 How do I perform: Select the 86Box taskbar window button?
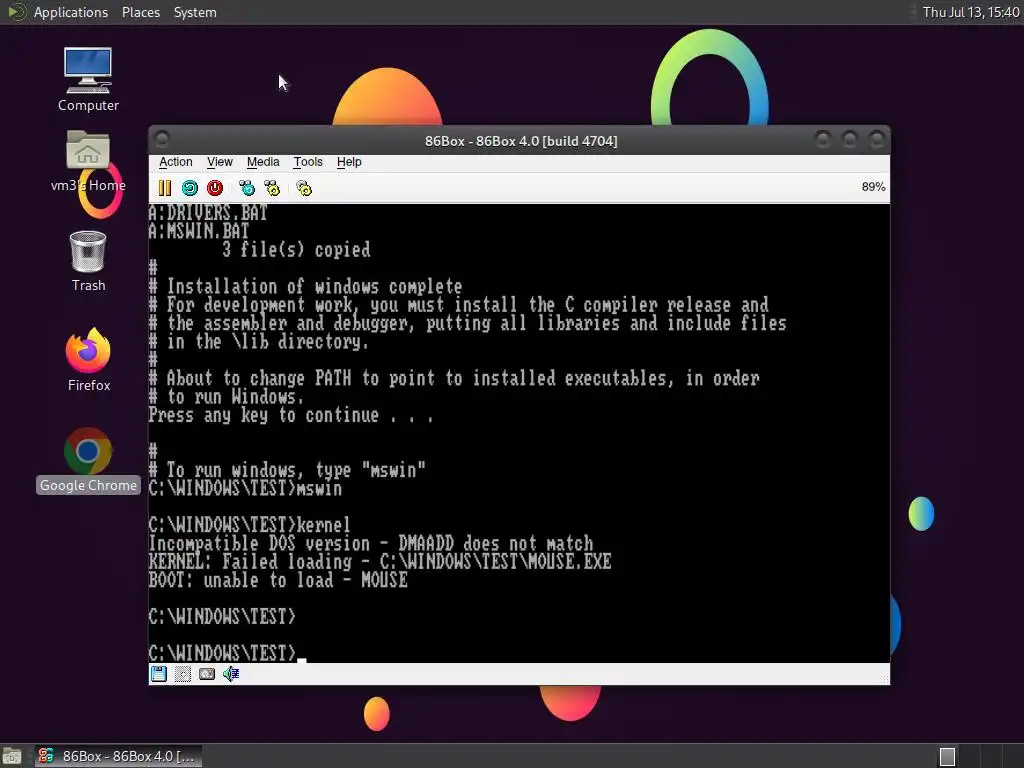[118, 756]
